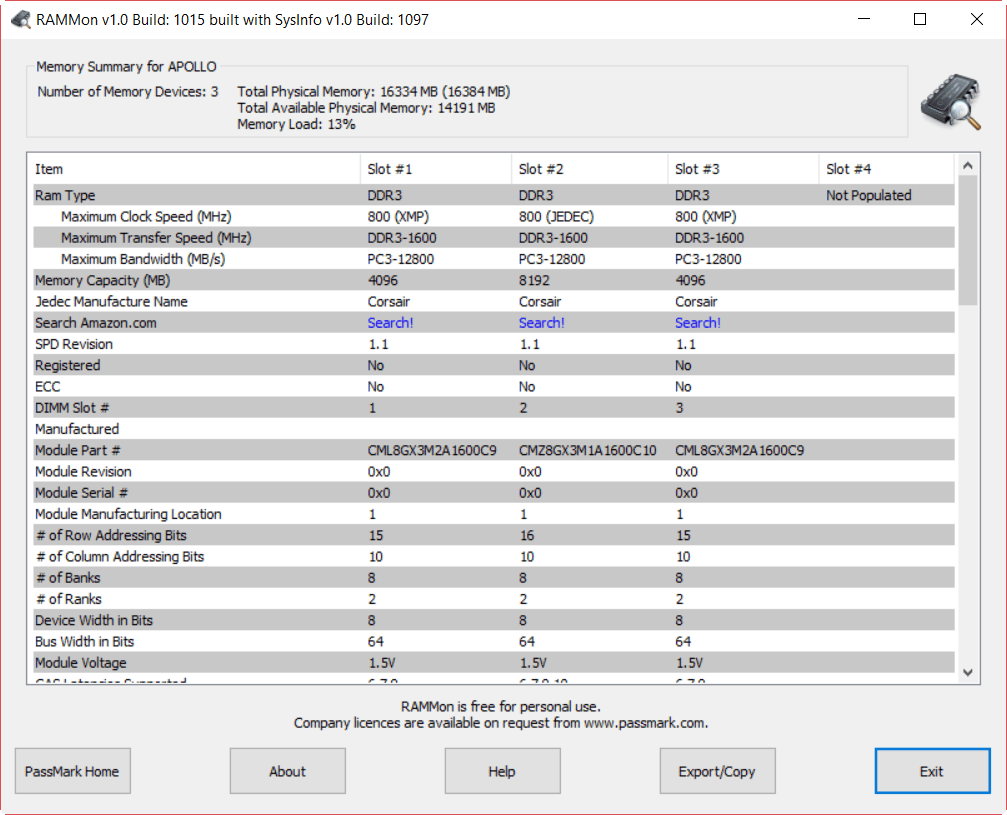Viewport: 1007px width, 815px height.
Task: Click the value 16 for row addressing bits
Action: tap(527, 534)
